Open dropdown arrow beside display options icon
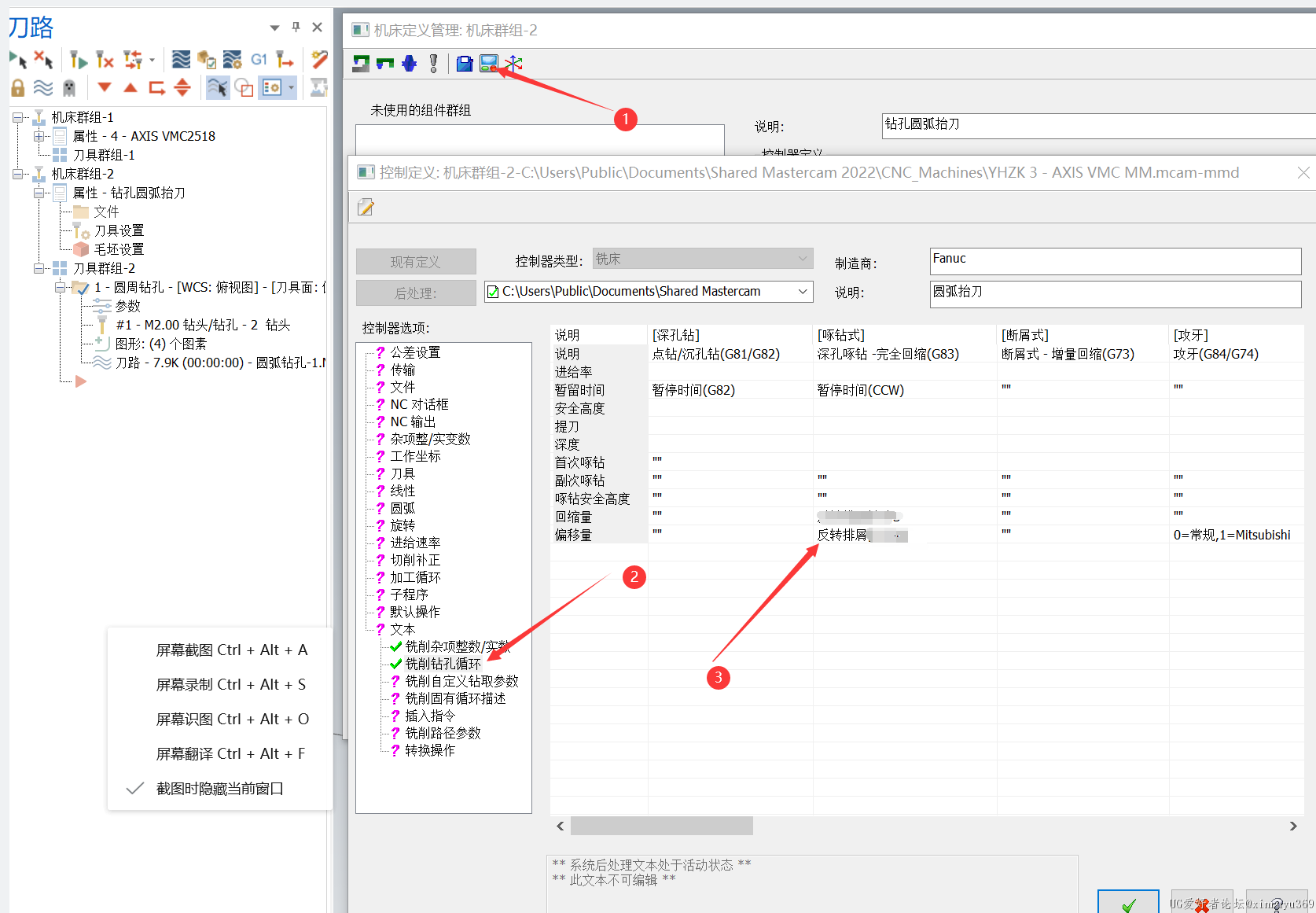 (292, 87)
